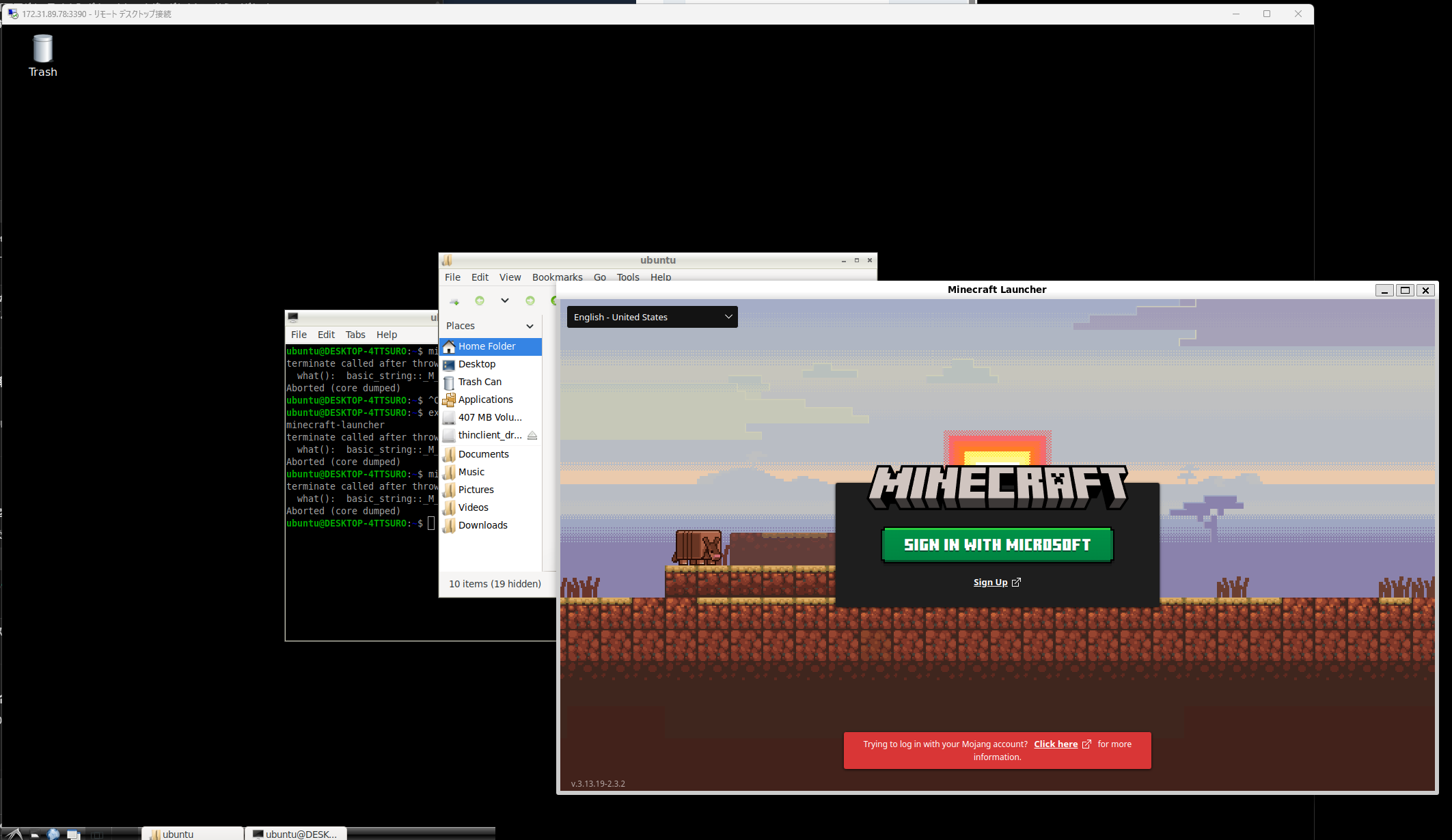Switch to the 'ubuntu@DESK...' terminal taskbar button

point(296,834)
